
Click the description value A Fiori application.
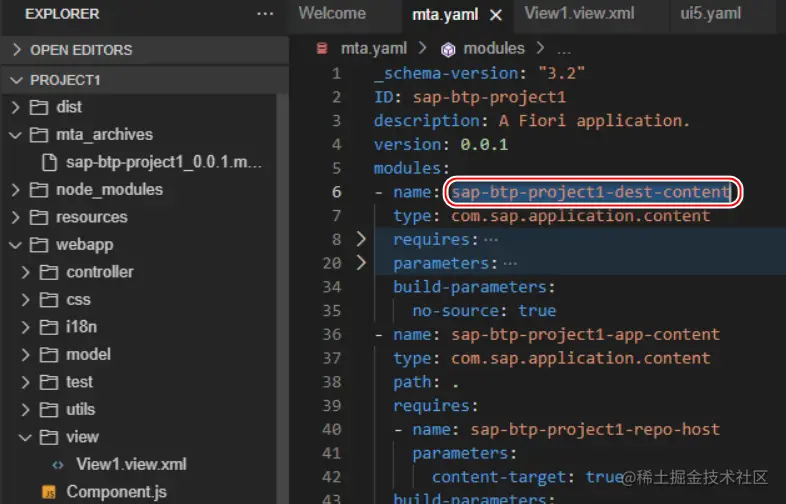[x=594, y=120]
